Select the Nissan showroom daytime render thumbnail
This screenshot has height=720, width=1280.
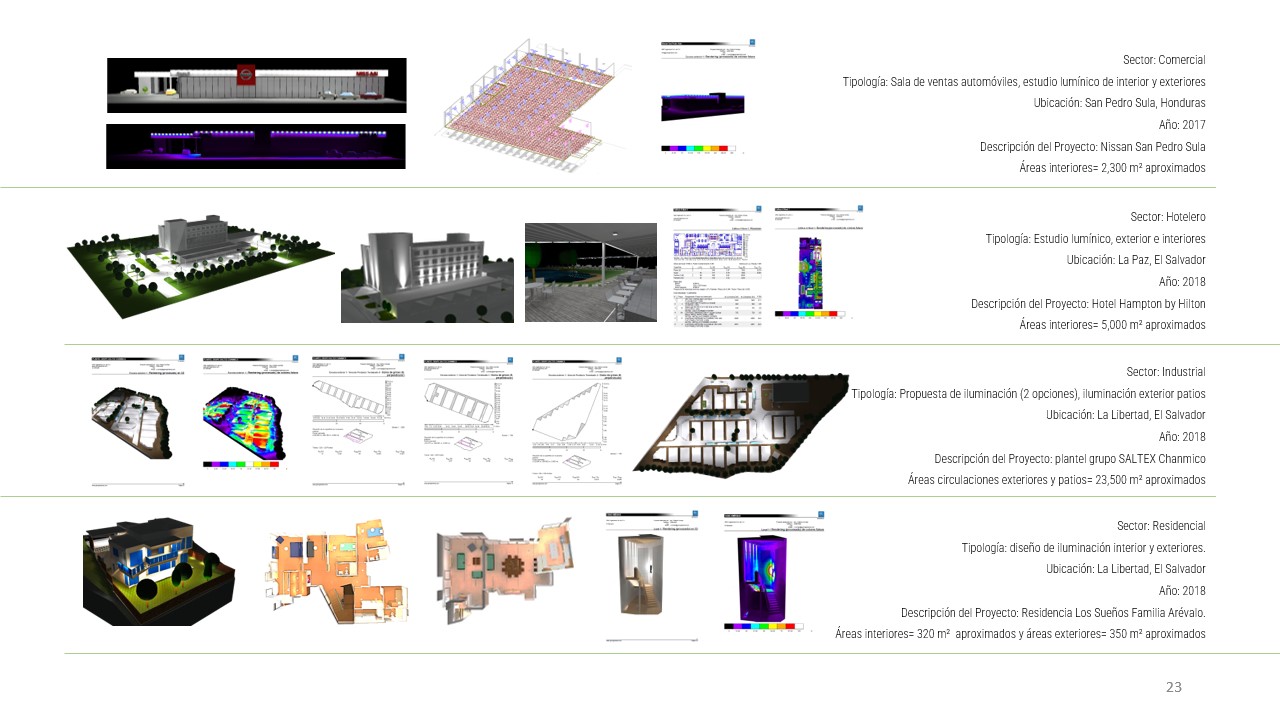click(x=256, y=86)
